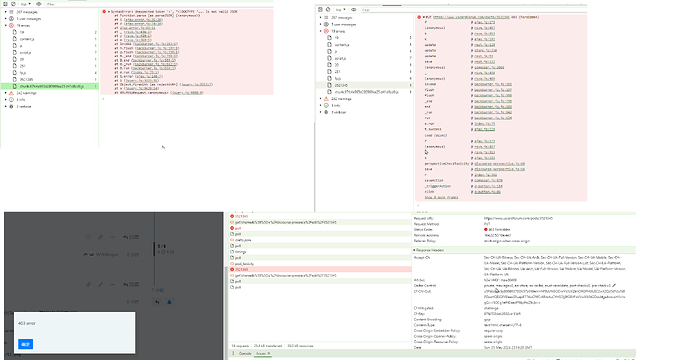Click lower post reply button

(131, 284)
